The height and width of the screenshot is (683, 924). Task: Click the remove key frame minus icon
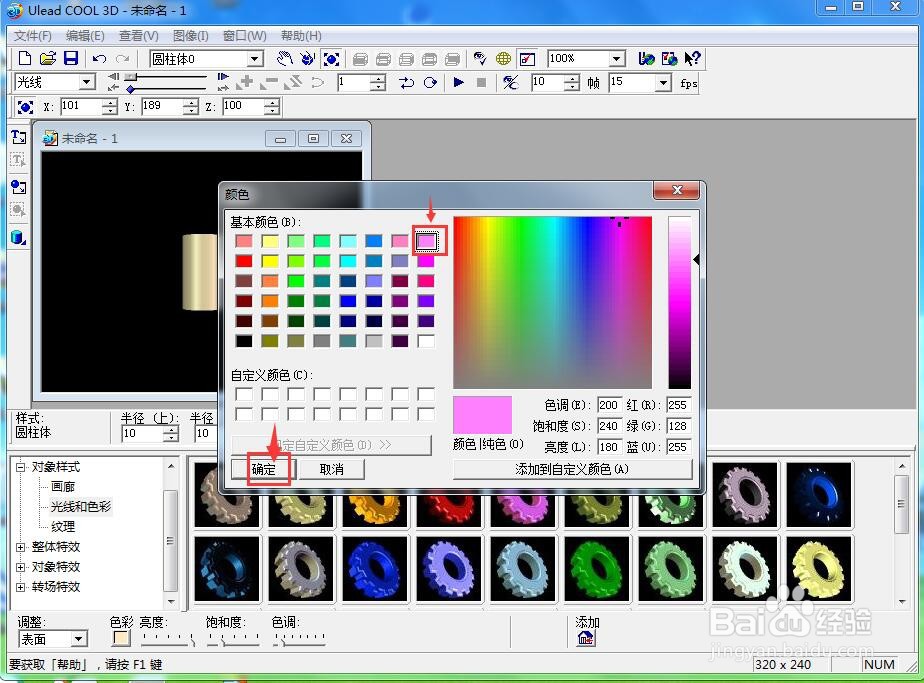click(x=269, y=83)
